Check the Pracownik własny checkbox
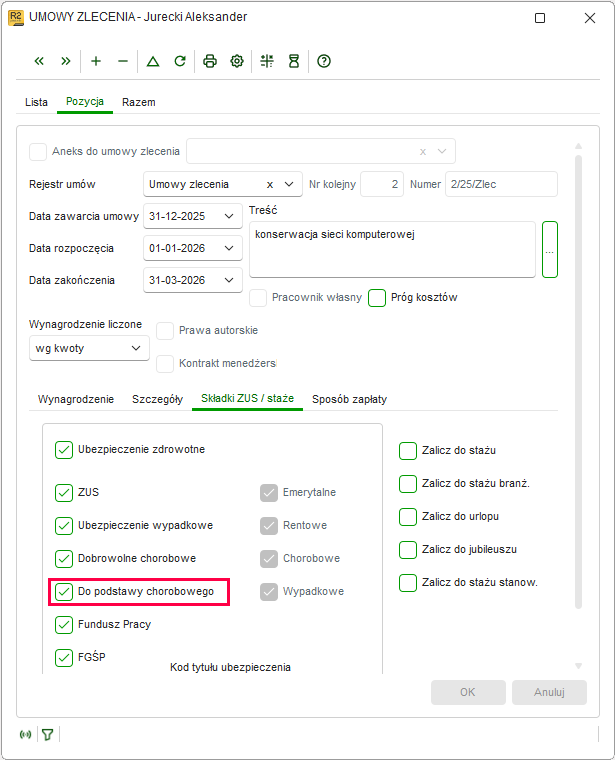 point(258,298)
